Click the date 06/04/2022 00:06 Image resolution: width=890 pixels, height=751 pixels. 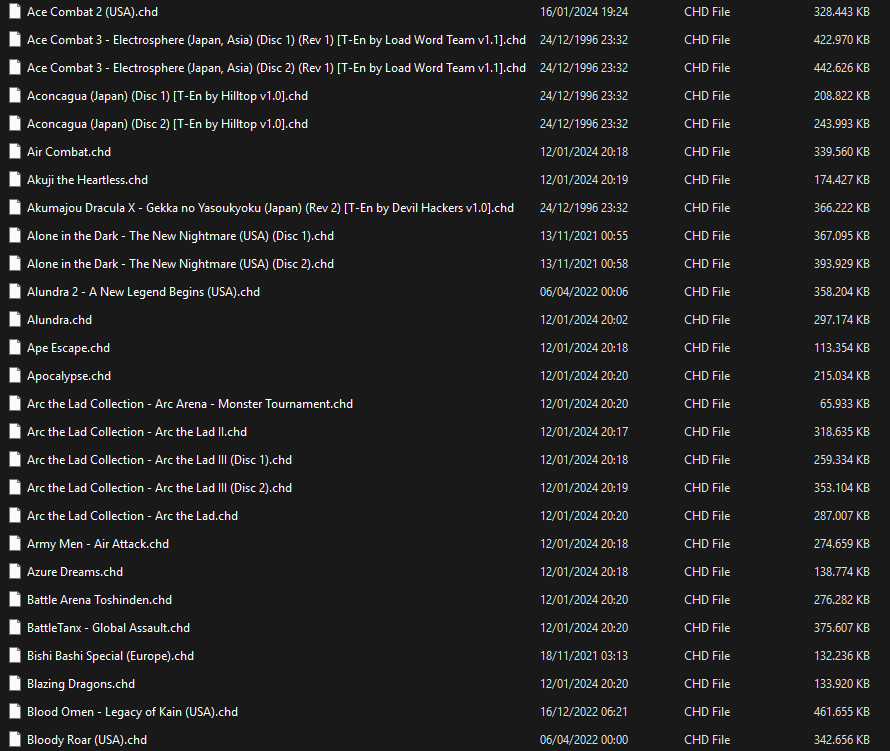click(x=583, y=292)
